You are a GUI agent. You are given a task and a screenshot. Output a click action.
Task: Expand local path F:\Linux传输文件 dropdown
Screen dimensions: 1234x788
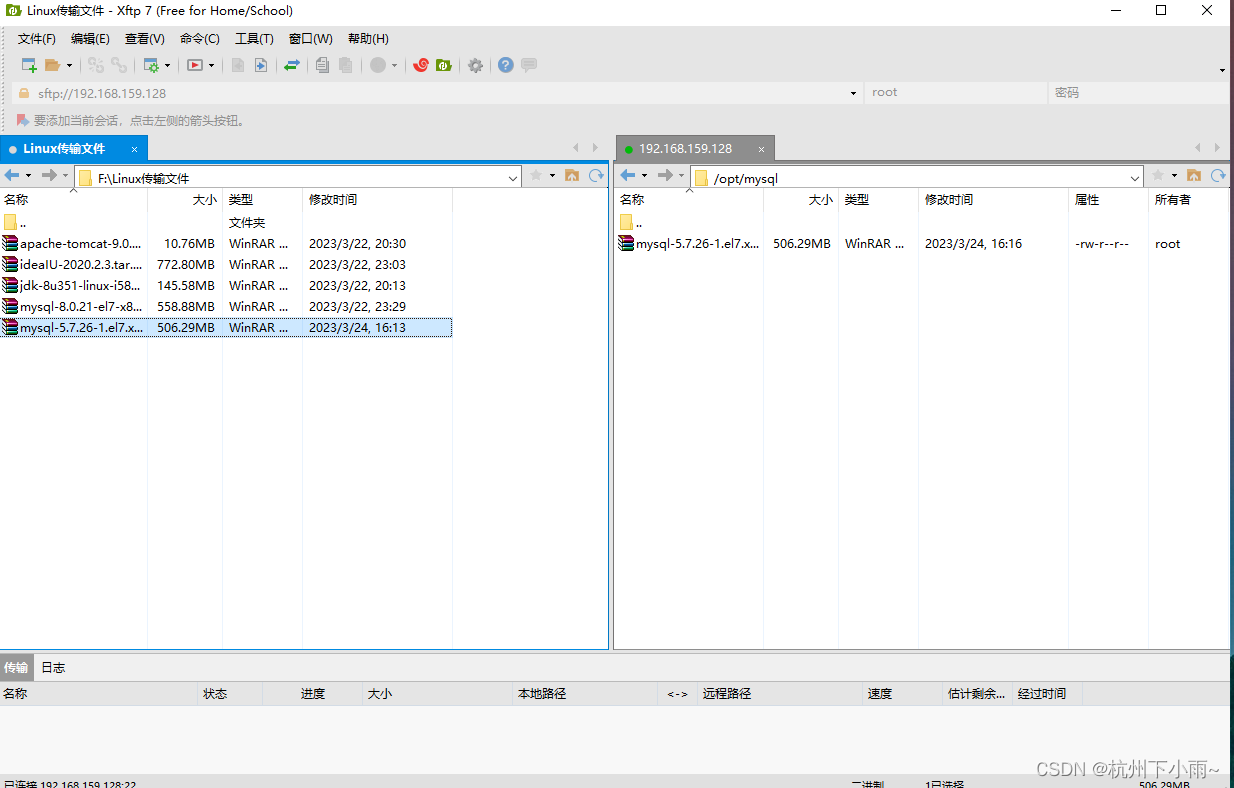point(513,178)
